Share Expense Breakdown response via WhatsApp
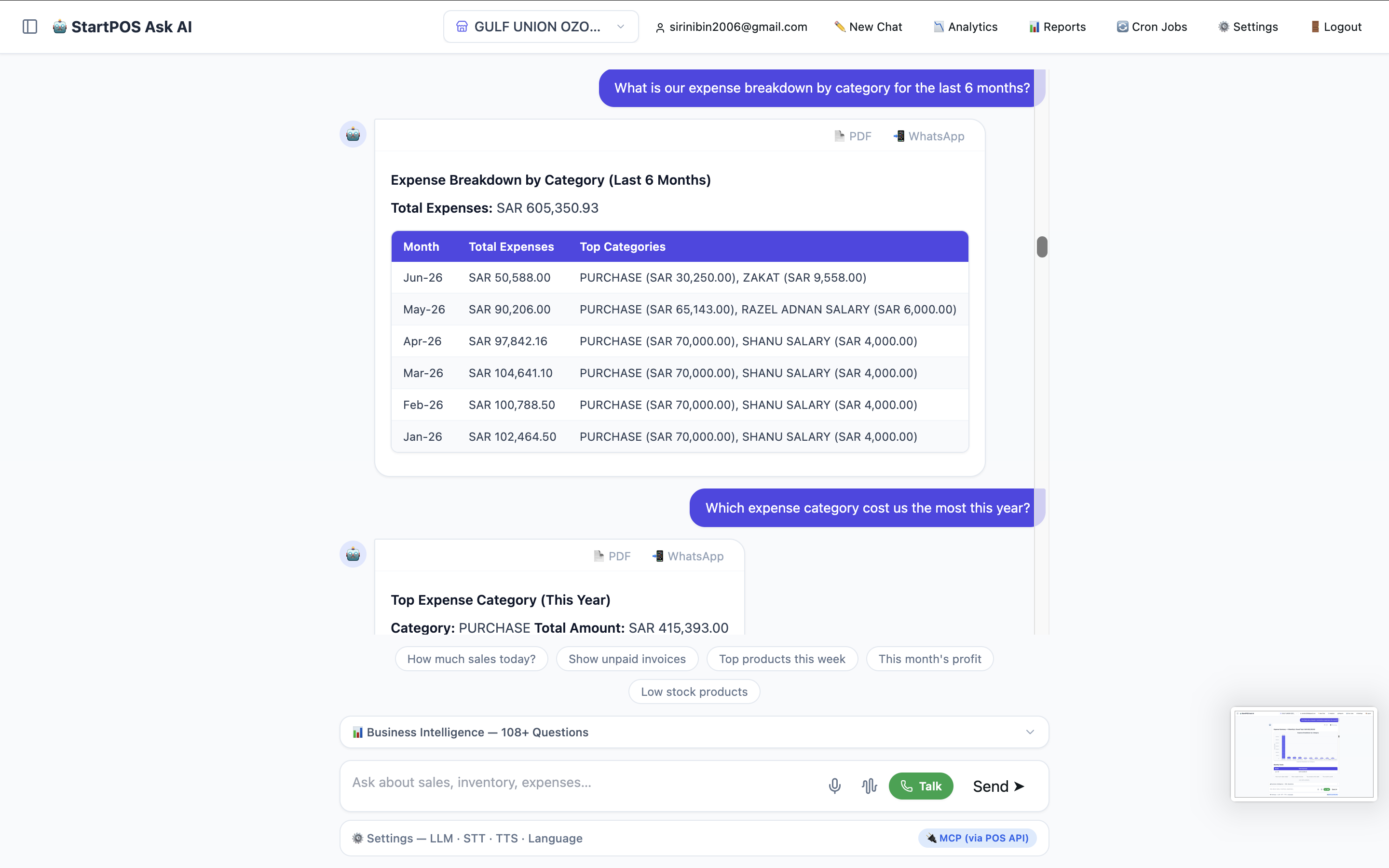The height and width of the screenshot is (868, 1389). click(x=929, y=136)
